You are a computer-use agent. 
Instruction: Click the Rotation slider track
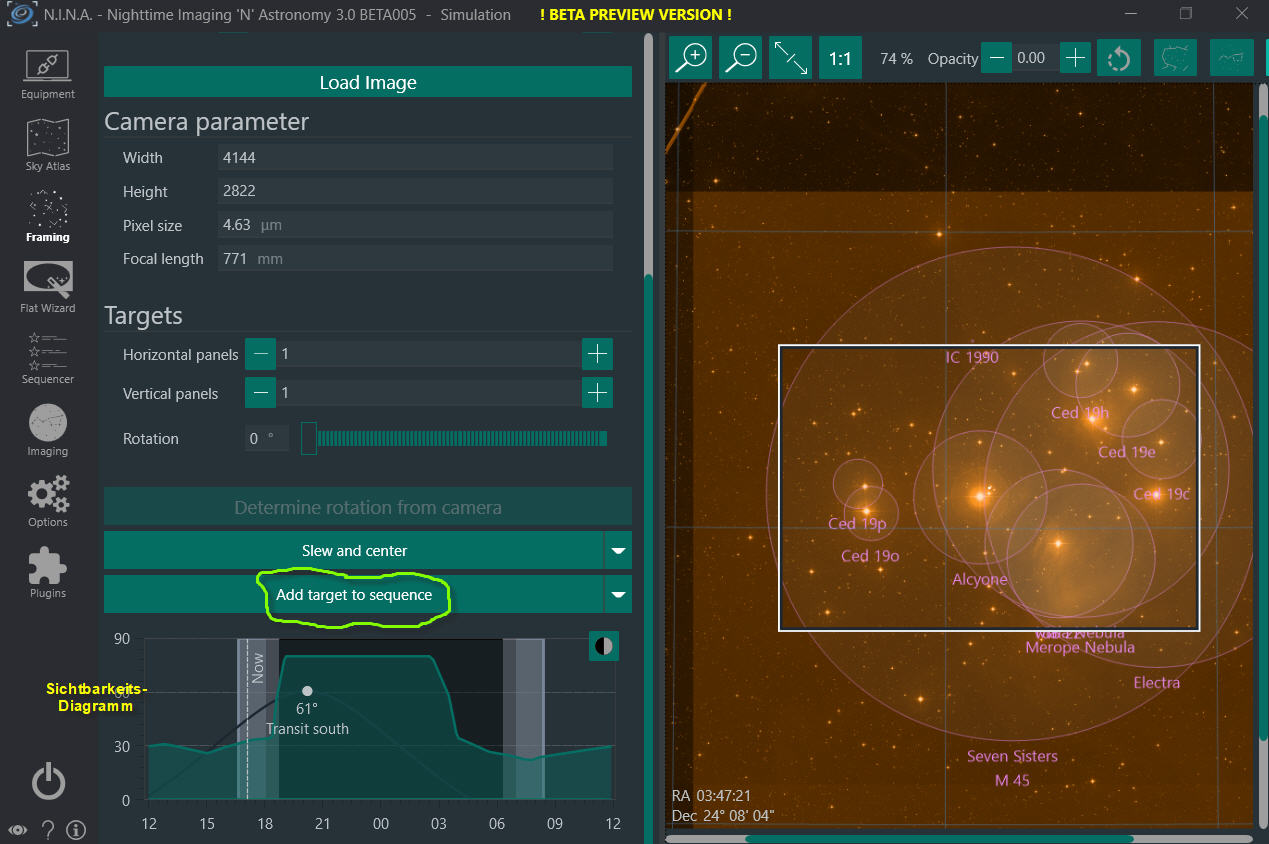coord(460,439)
